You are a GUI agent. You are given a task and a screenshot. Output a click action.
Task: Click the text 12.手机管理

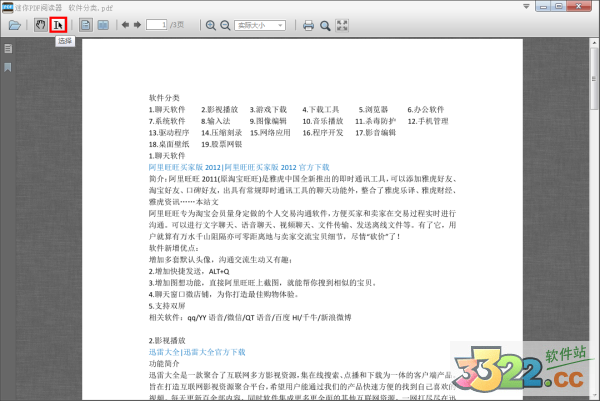pos(428,121)
